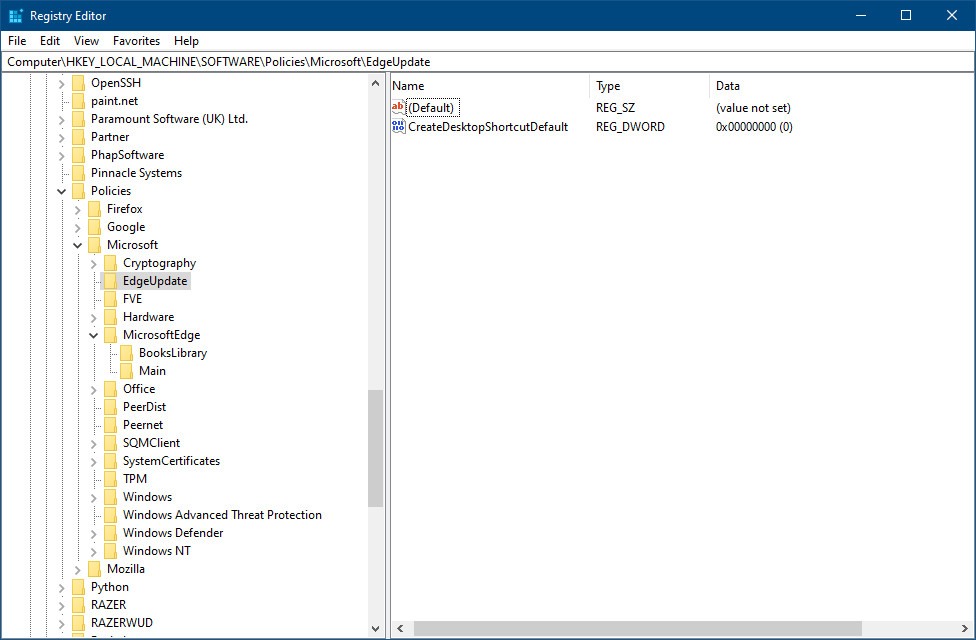Open the File menu
976x640 pixels.
point(17,41)
